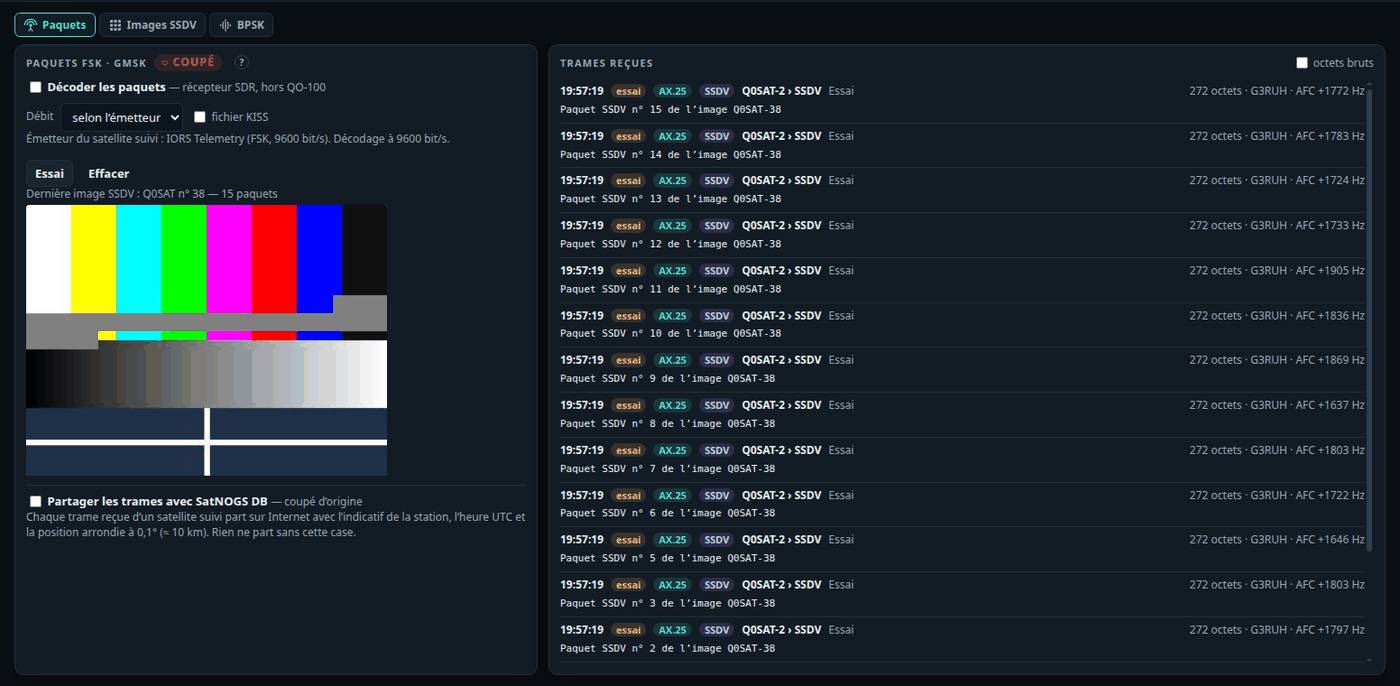Open the Images SSDV tab
1400x686 pixels.
tap(152, 25)
